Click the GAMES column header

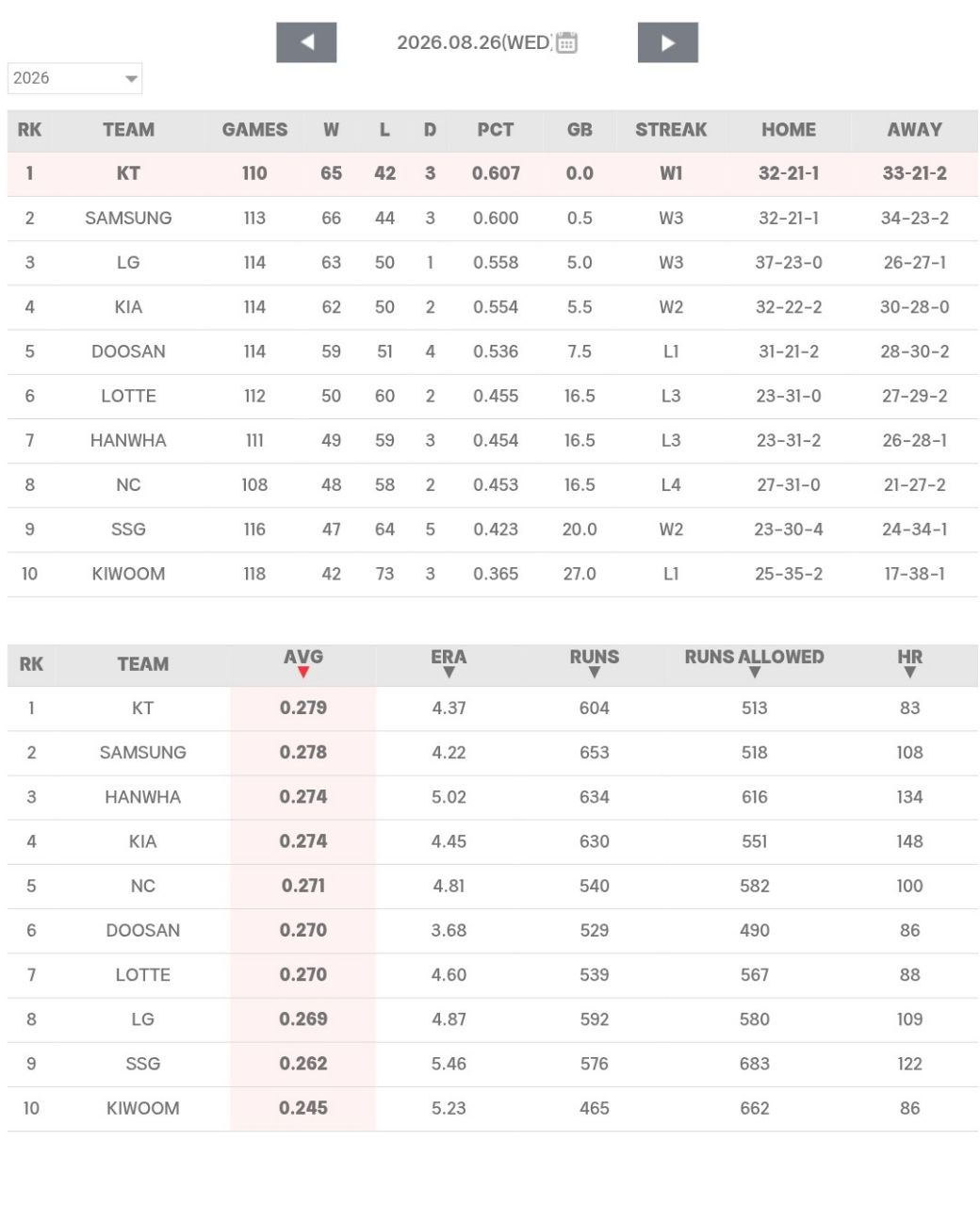coord(254,130)
